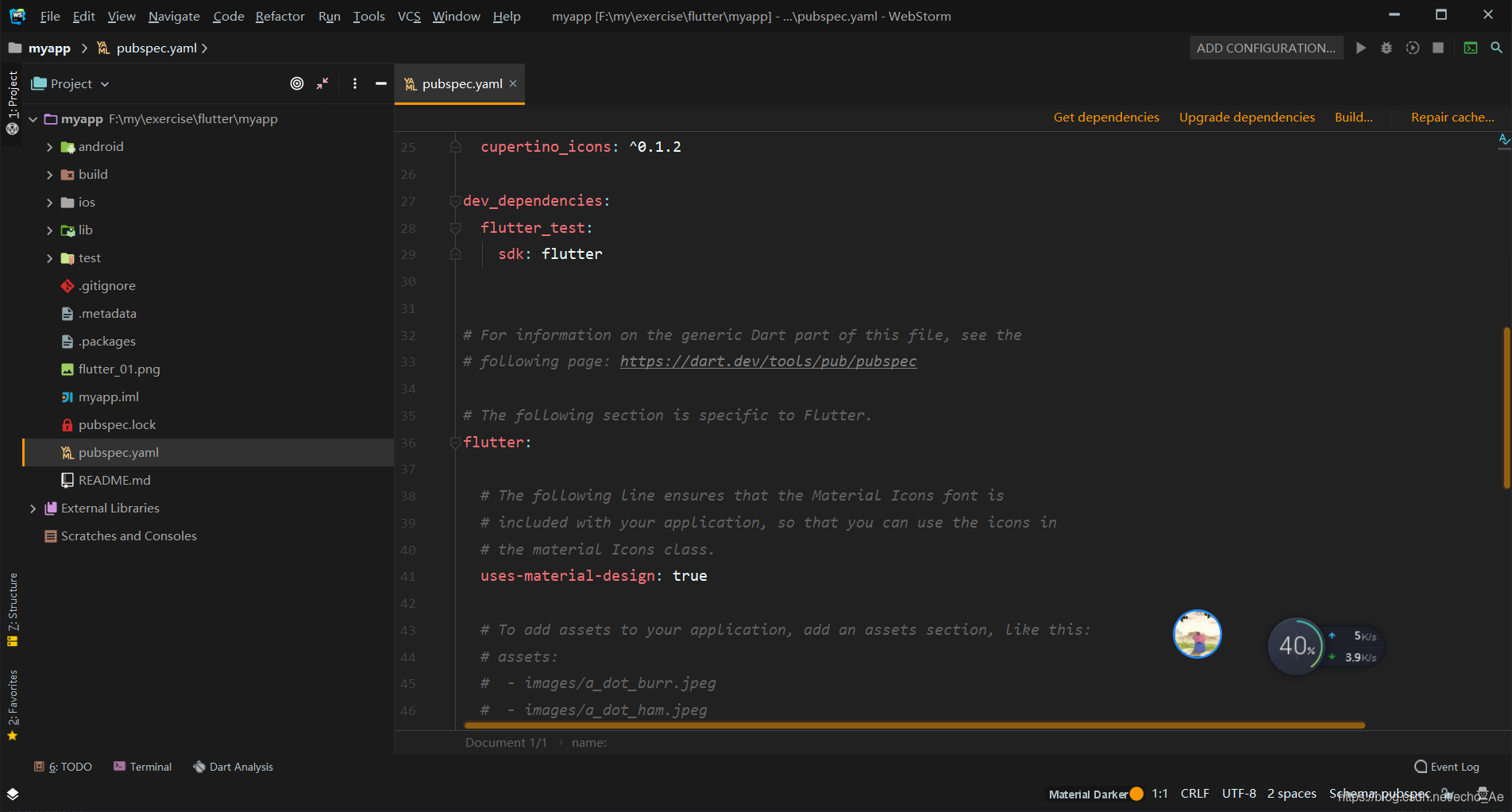1512x812 pixels.
Task: Start the Debug session with bug icon
Action: click(1386, 48)
